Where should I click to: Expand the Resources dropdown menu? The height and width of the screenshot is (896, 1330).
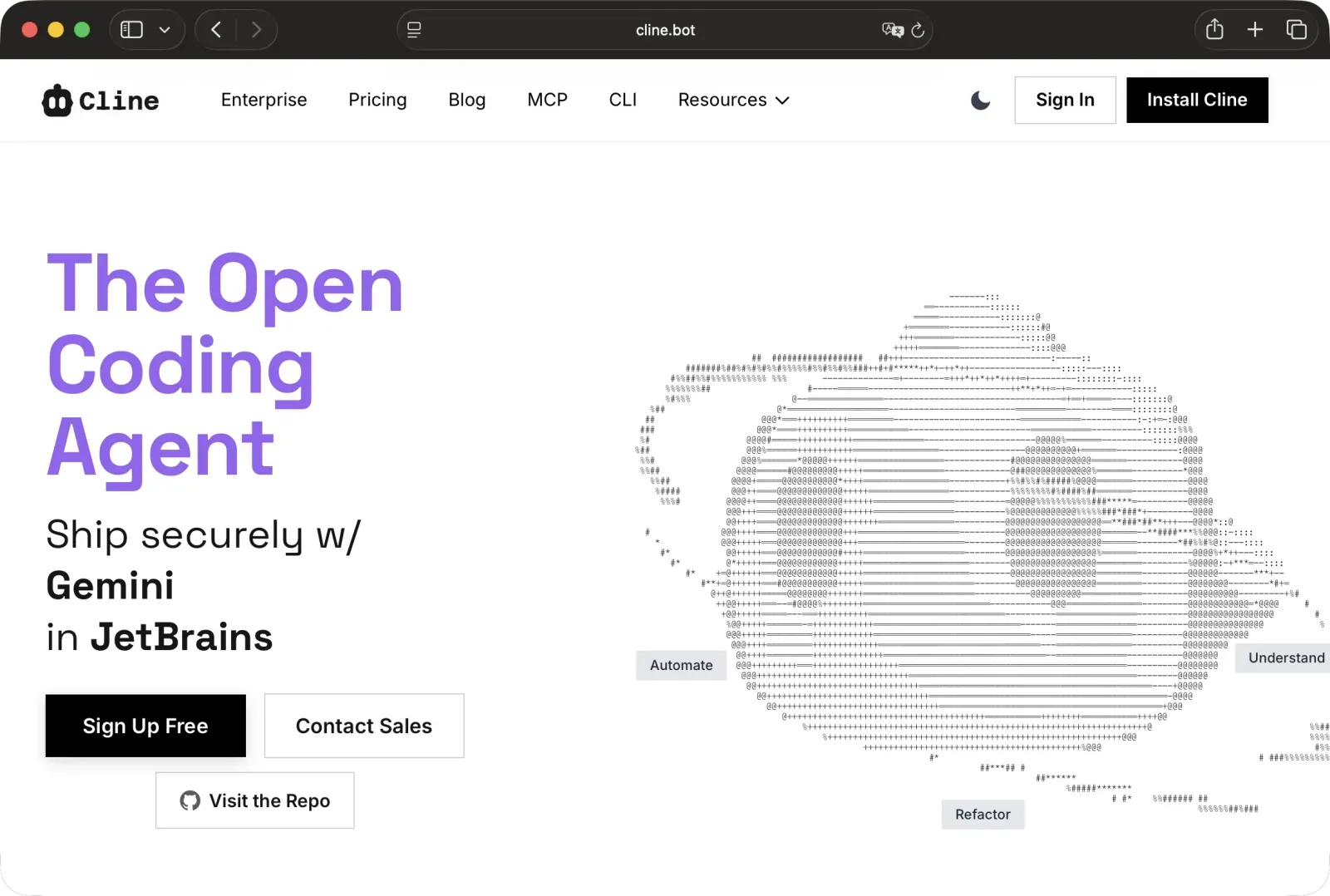[733, 100]
